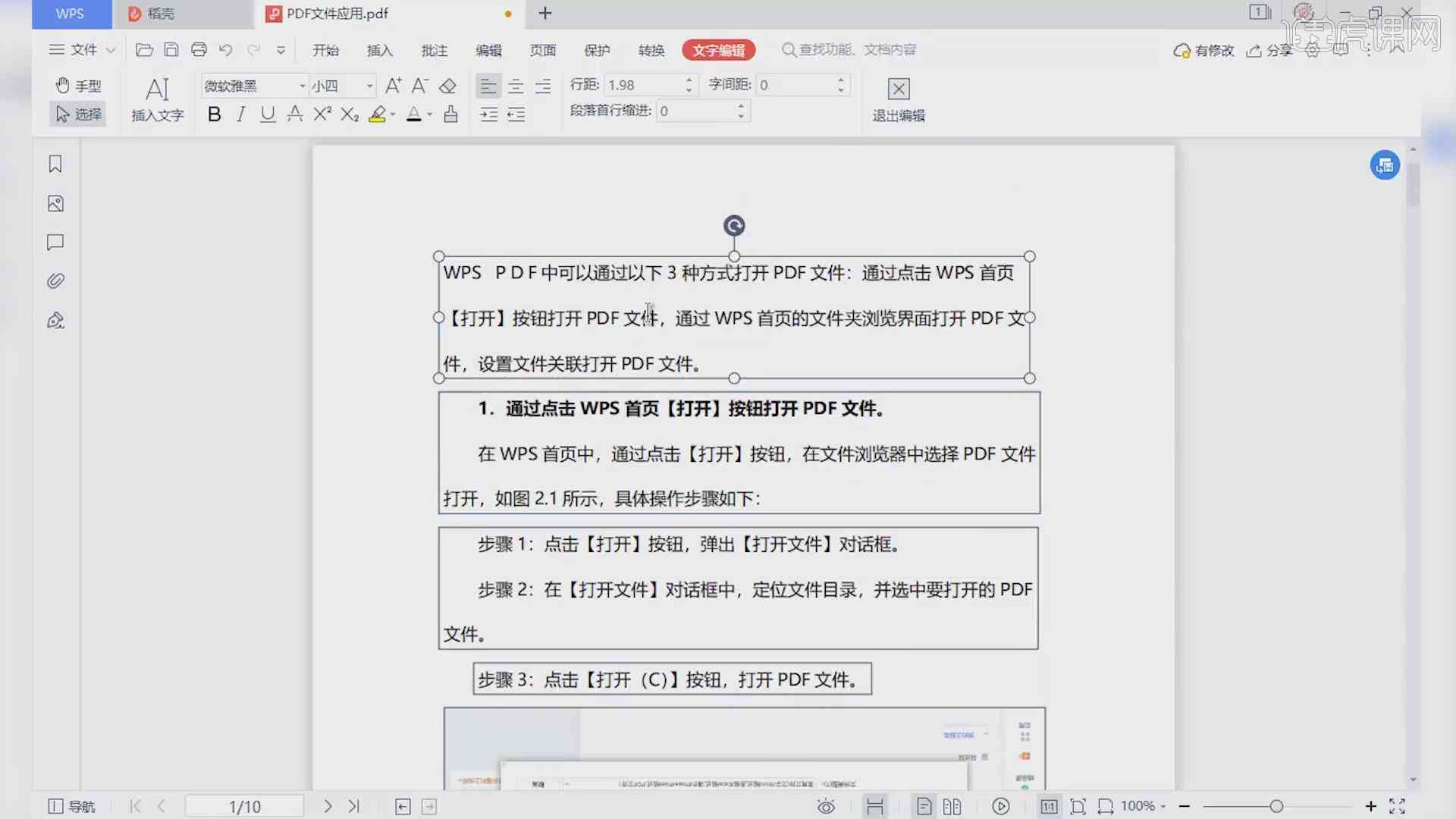Viewport: 1456px width, 819px height.
Task: Select the 文字编辑 tab
Action: pyautogui.click(x=719, y=50)
